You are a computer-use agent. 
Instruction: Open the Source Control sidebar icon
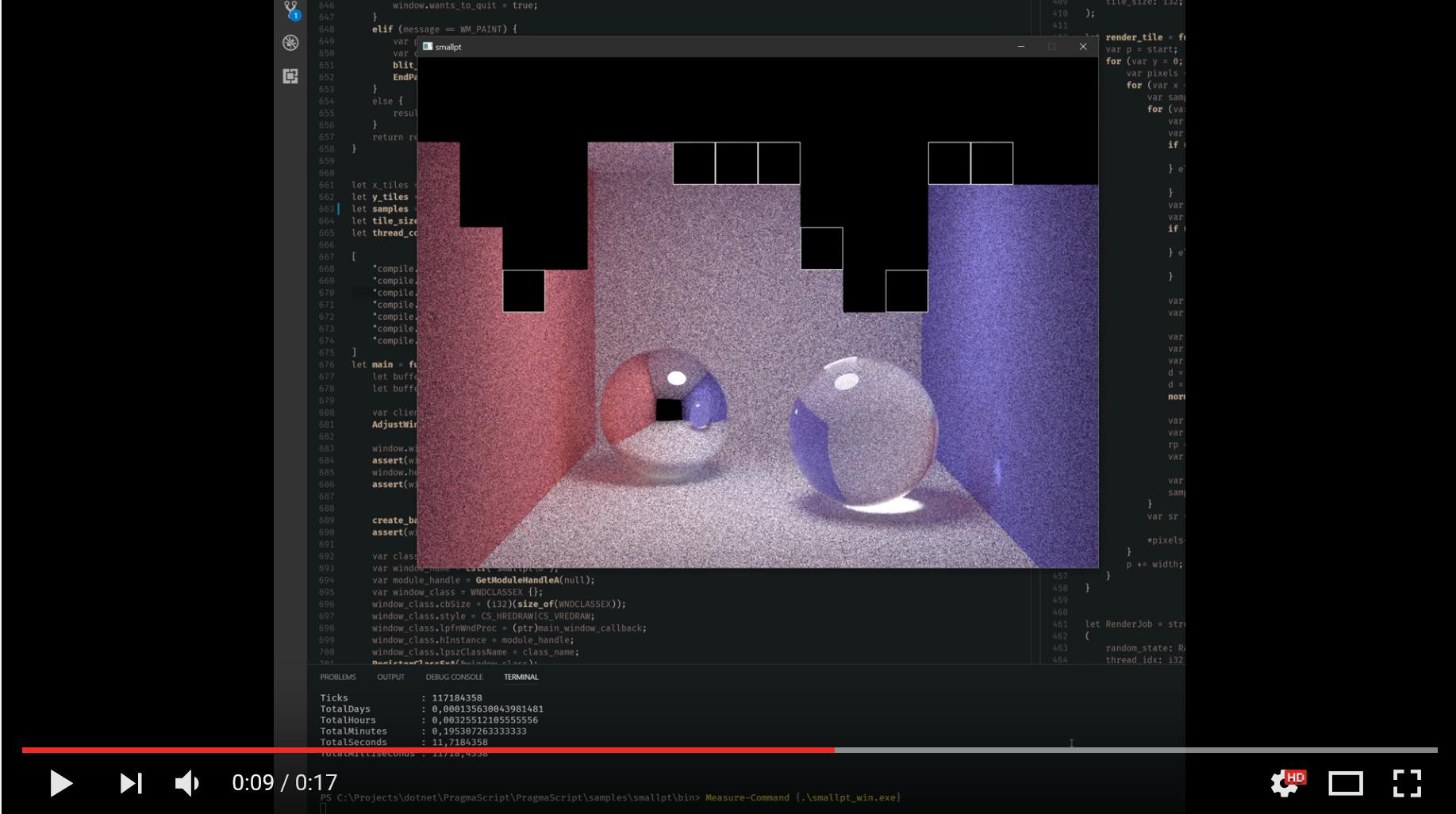tap(291, 10)
